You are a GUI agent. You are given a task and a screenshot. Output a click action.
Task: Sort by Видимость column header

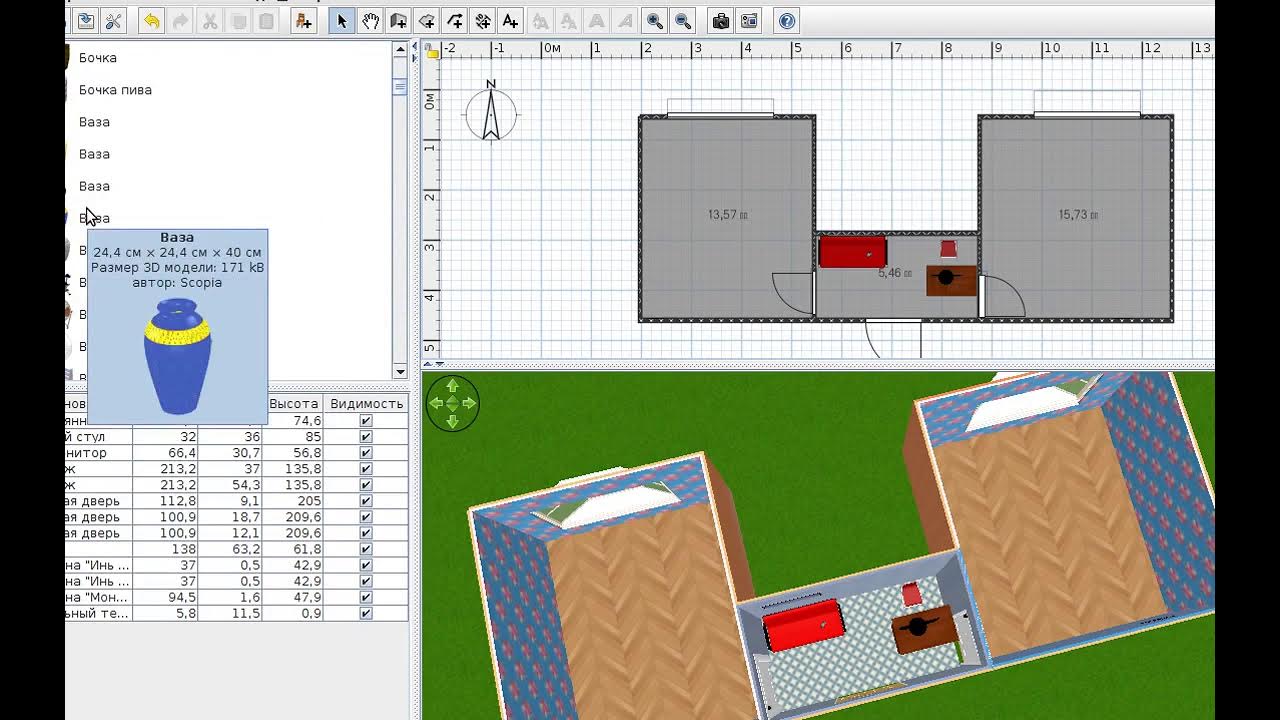click(x=366, y=404)
